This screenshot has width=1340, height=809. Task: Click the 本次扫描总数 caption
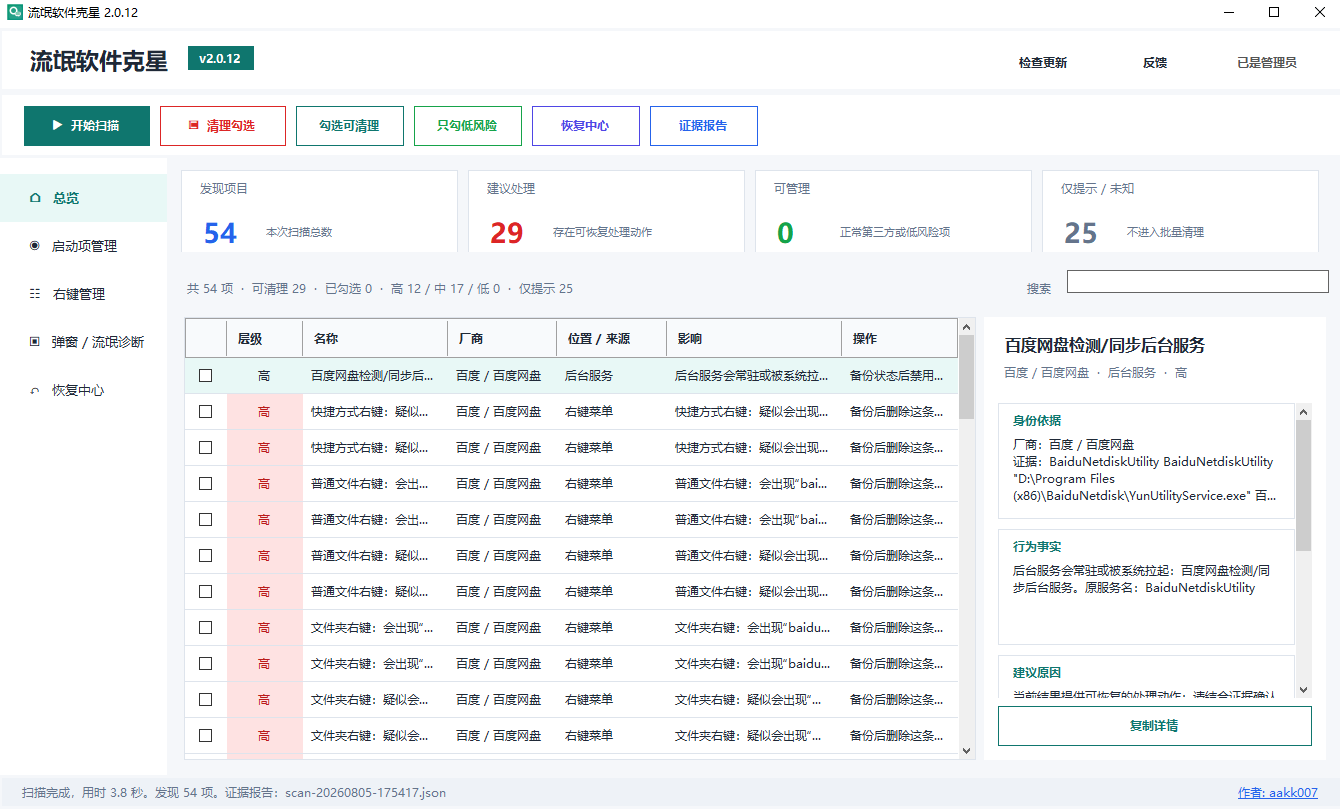point(299,232)
